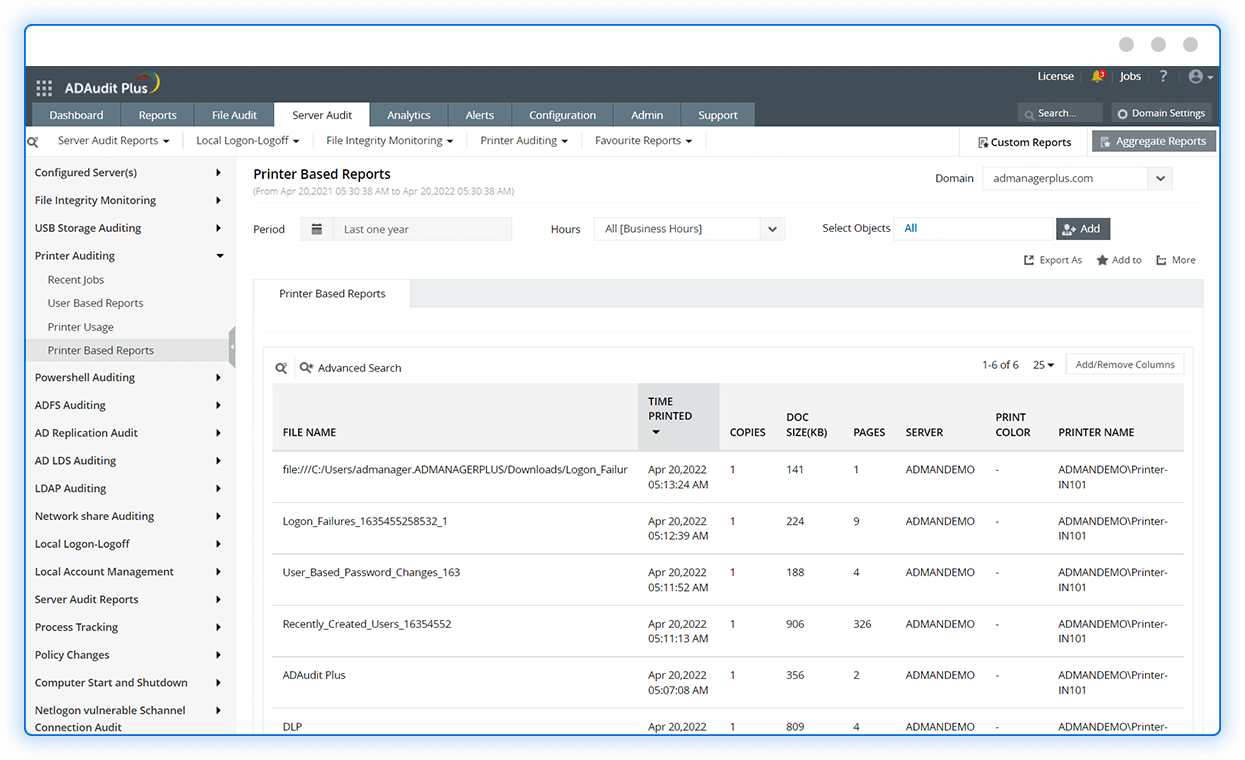This screenshot has width=1245, height=760.
Task: Switch to the File Audit tab
Action: pos(234,115)
